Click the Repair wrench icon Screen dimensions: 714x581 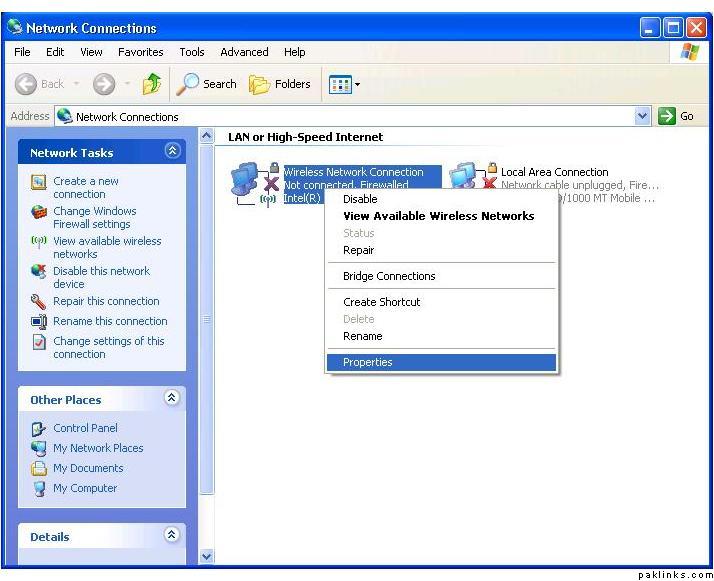38,302
